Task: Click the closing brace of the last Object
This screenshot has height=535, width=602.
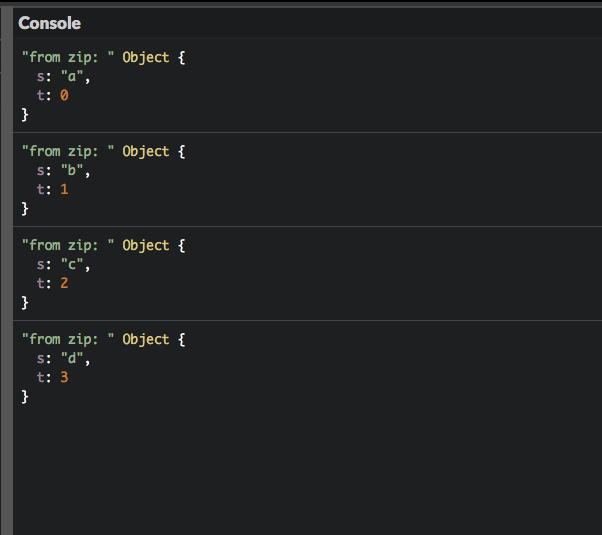Action: coord(25,397)
